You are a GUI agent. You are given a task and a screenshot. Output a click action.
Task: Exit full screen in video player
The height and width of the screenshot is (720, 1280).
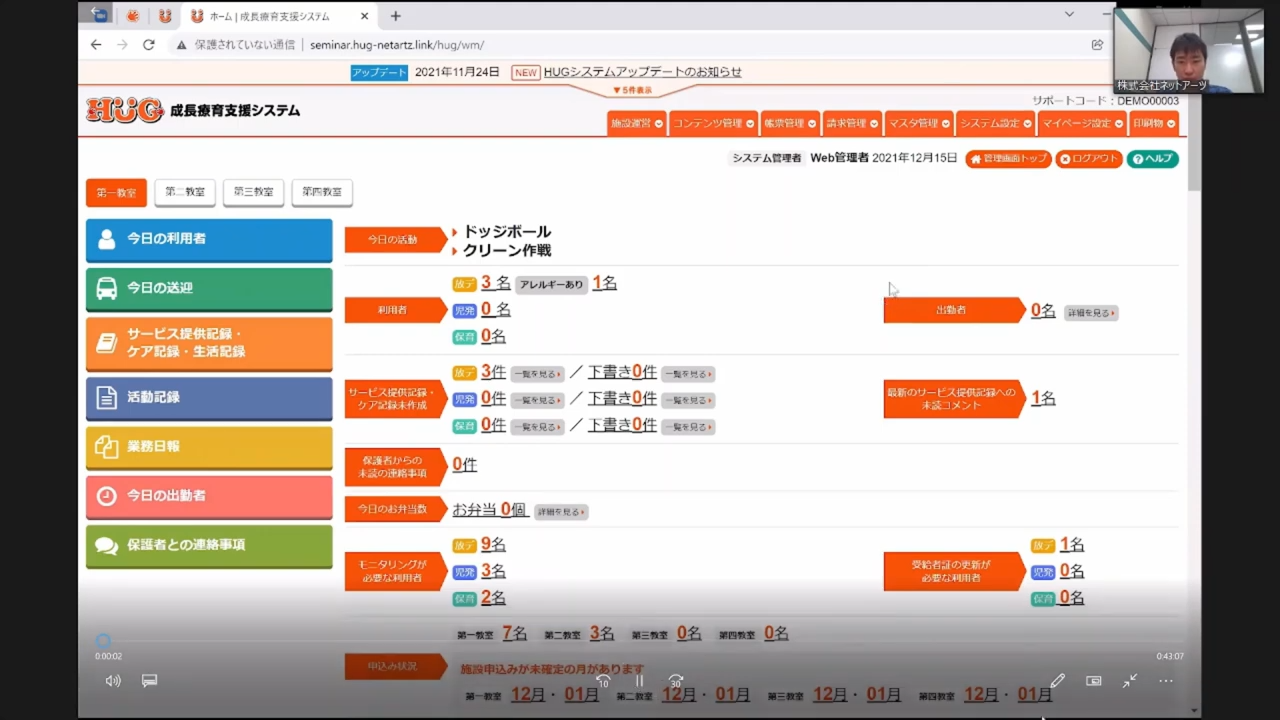coord(1130,681)
